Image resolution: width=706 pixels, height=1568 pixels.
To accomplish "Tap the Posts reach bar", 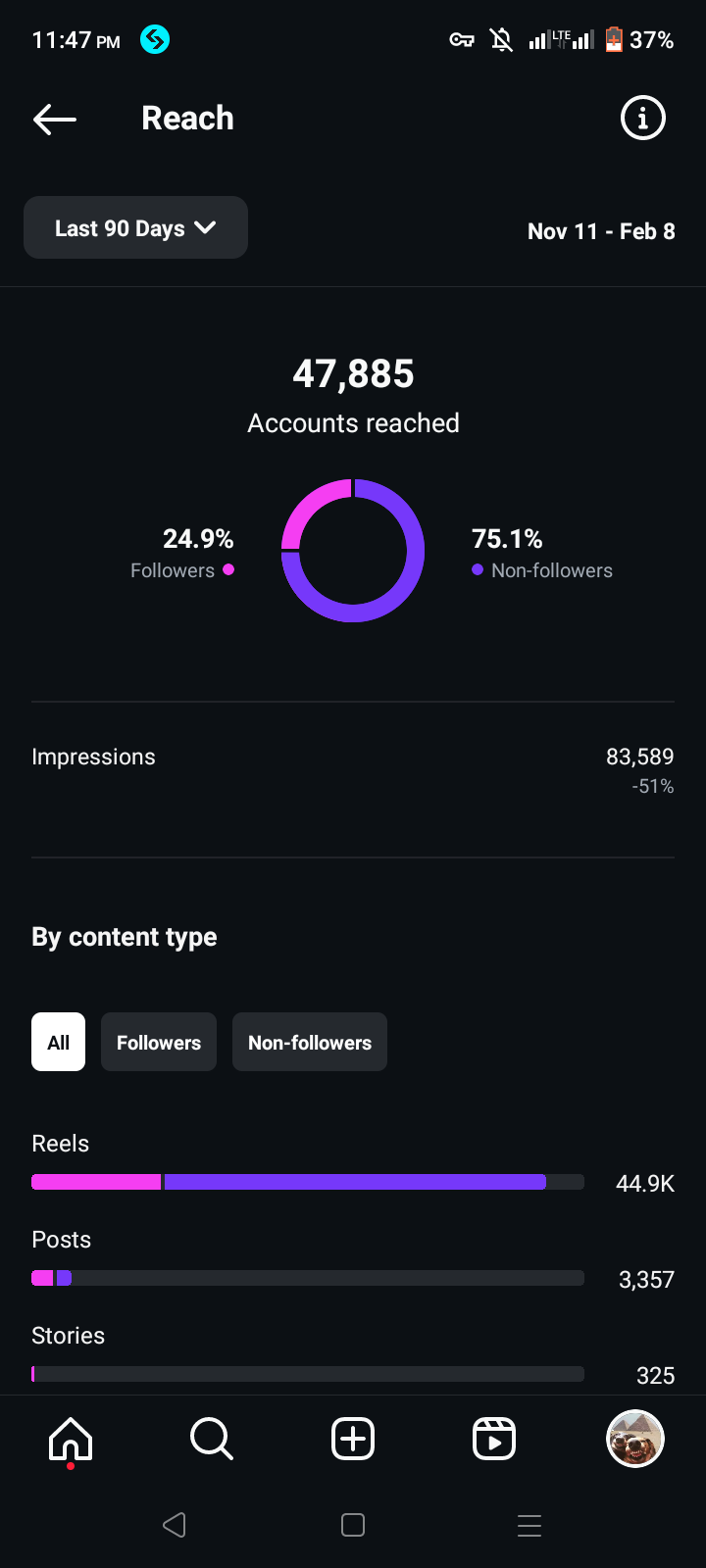I will (x=308, y=1278).
